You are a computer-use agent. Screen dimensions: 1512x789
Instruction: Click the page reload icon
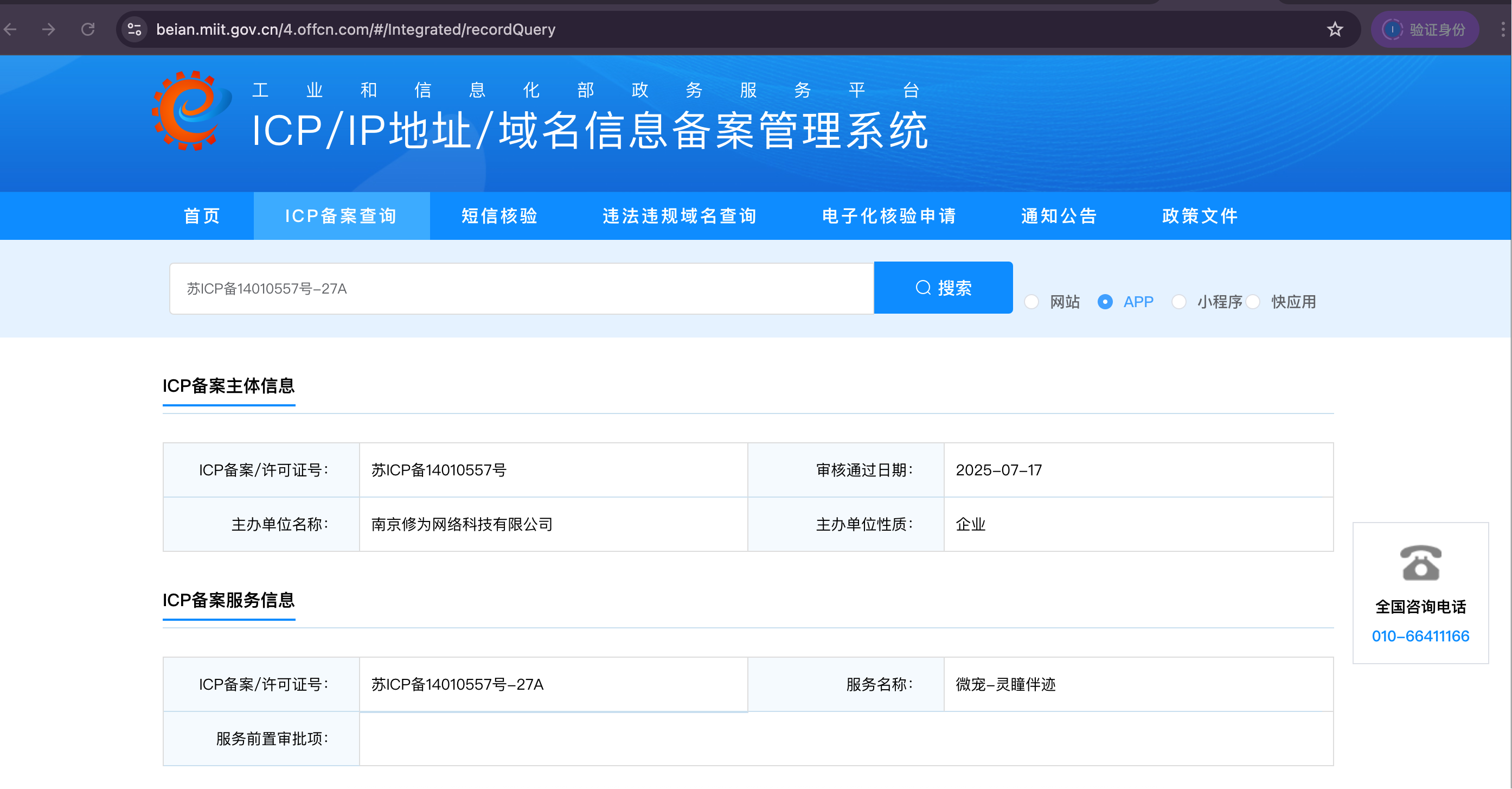coord(88,29)
